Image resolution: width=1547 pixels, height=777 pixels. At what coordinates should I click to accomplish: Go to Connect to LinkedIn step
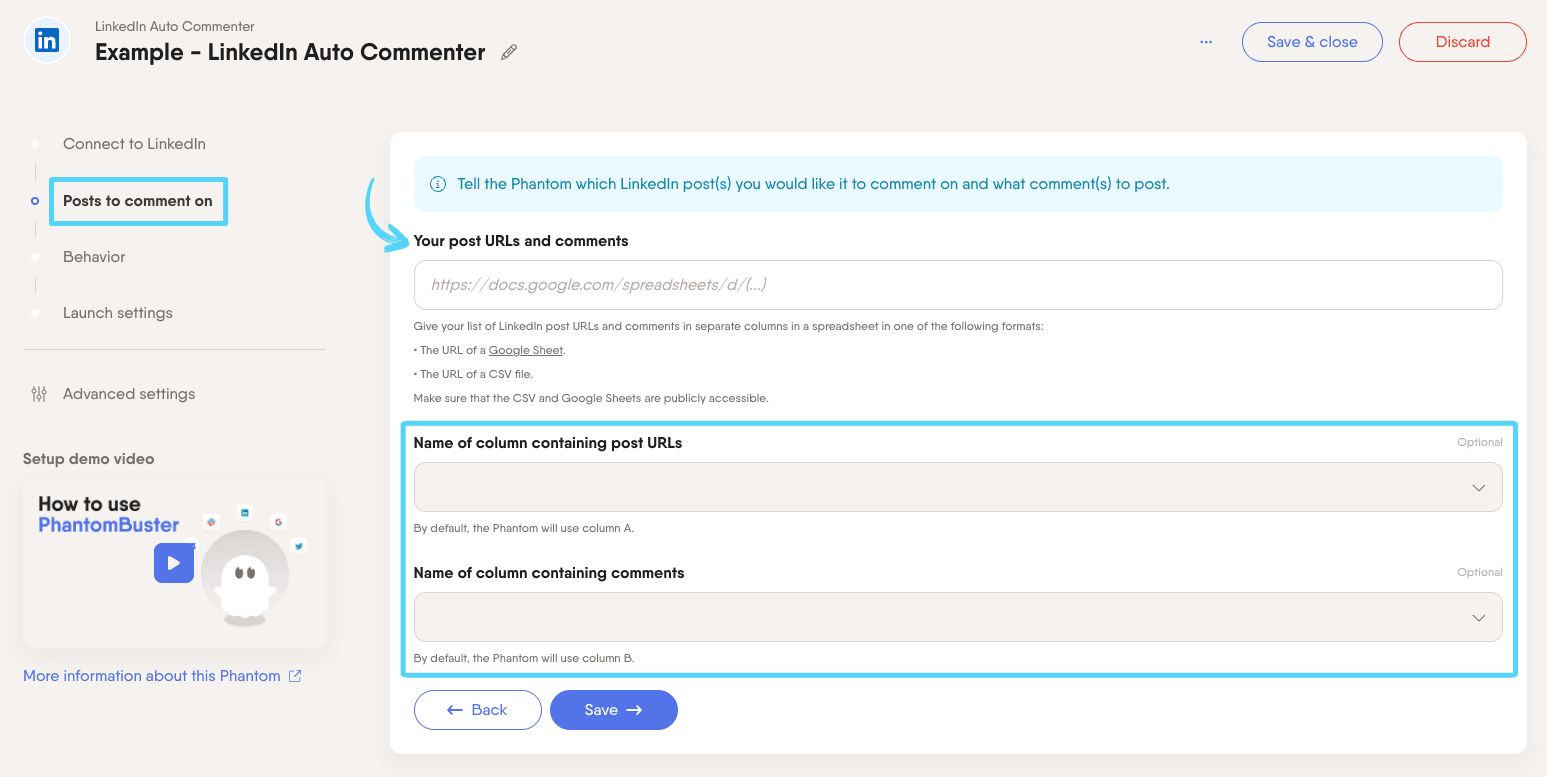134,144
